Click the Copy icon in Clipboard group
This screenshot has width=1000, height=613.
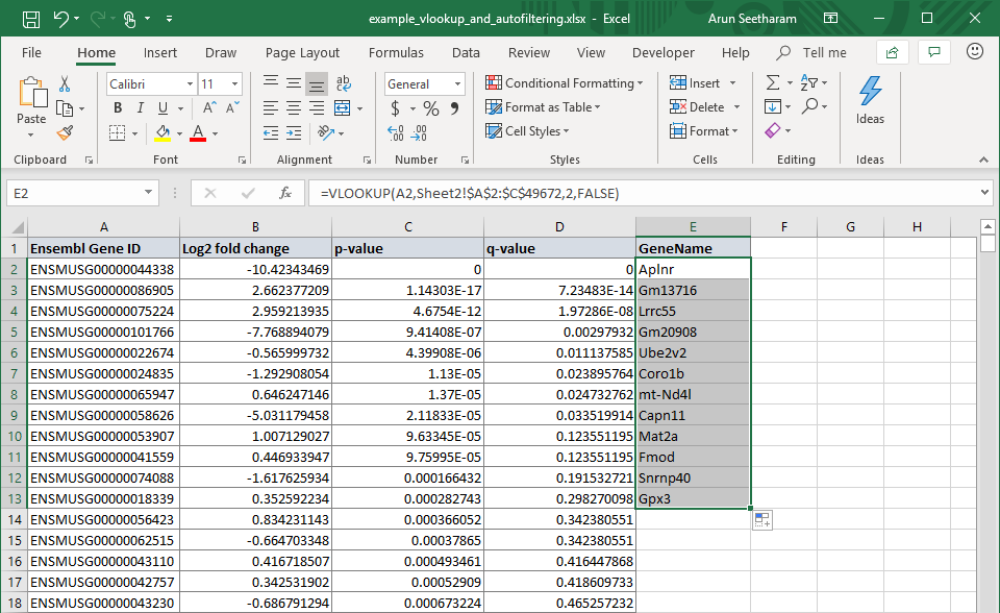pos(64,109)
